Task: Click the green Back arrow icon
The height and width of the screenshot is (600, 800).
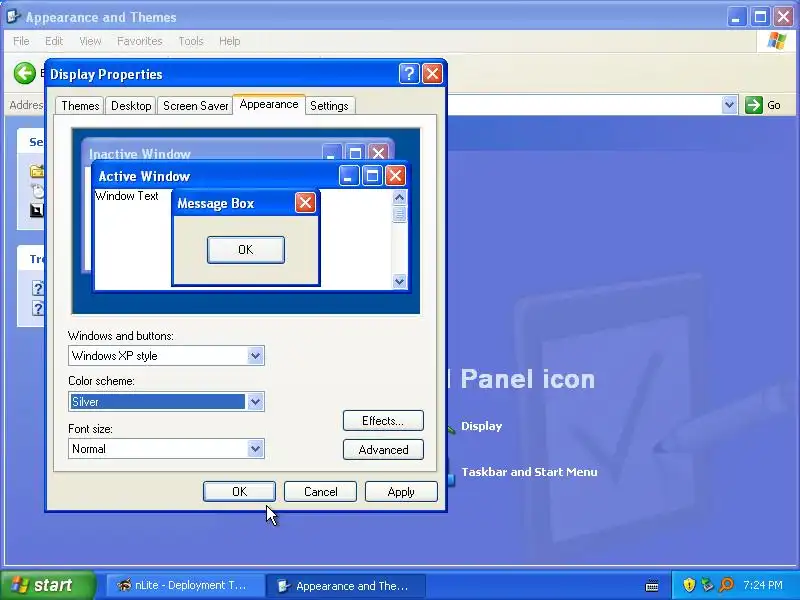Action: pyautogui.click(x=24, y=73)
